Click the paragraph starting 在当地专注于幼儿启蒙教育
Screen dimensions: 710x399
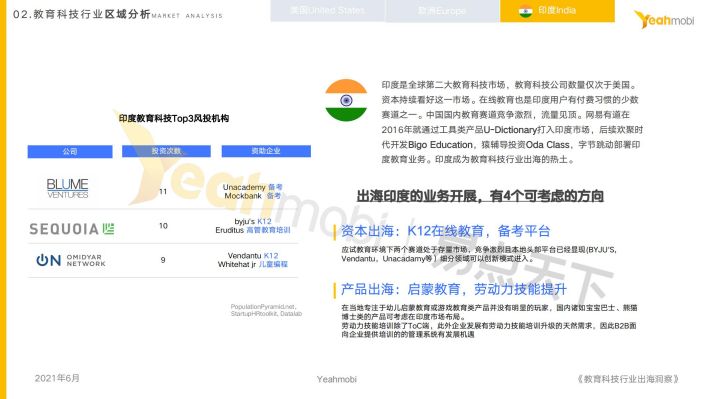[489, 312]
